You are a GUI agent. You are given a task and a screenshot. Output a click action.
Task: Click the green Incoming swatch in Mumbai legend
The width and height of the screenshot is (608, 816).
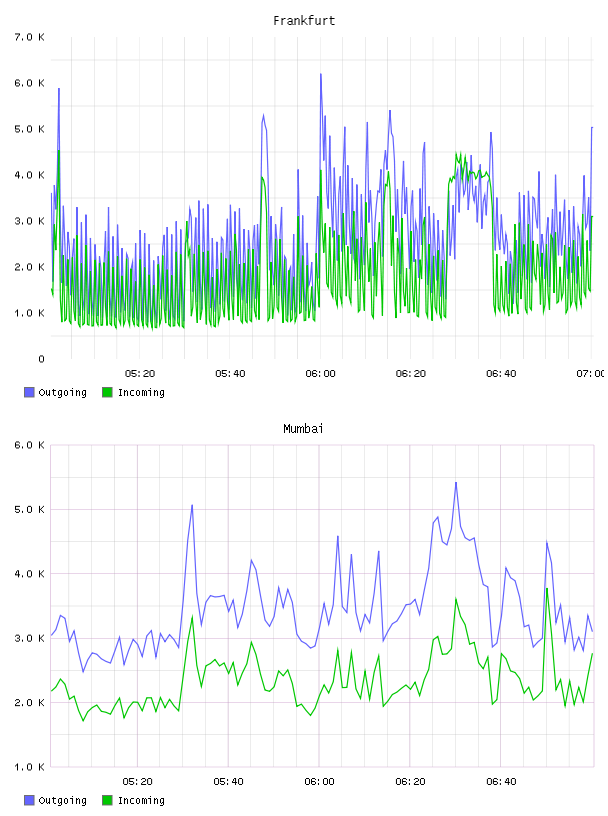point(107,800)
